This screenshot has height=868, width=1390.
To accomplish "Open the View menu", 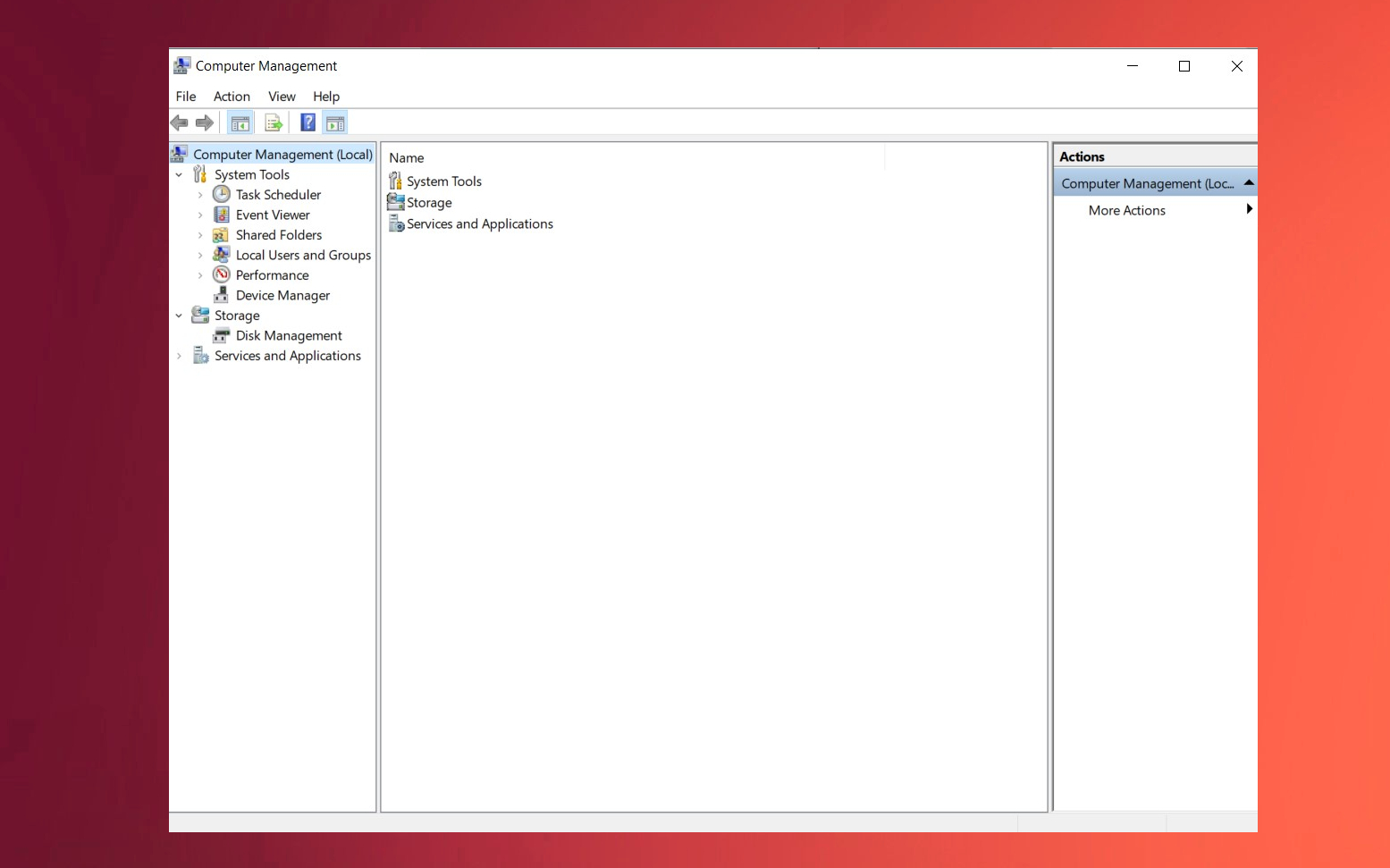I will [282, 97].
